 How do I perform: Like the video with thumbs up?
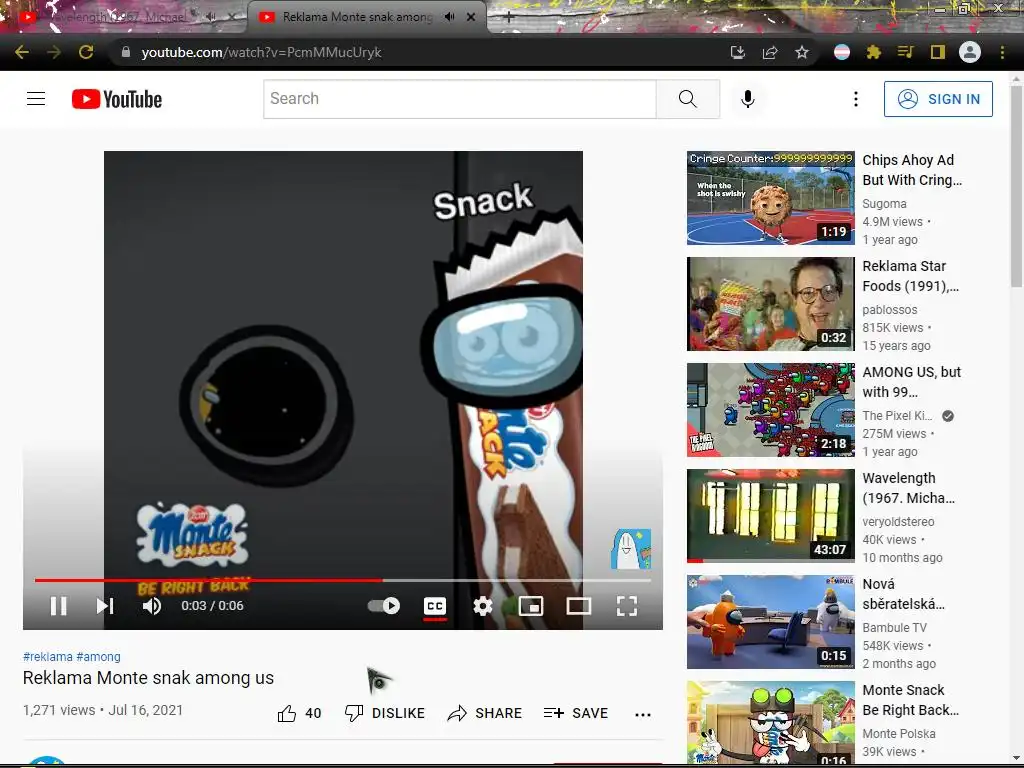point(299,713)
